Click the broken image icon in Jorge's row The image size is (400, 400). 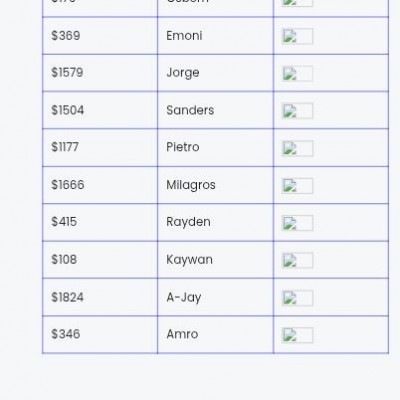(x=297, y=74)
